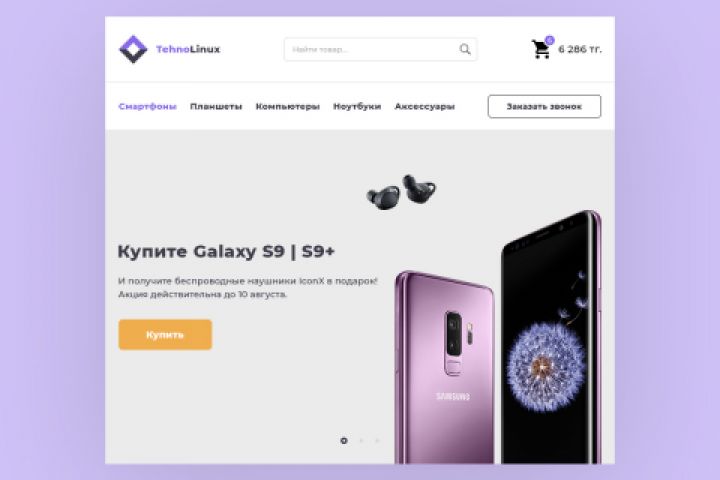
Task: Switch to the third slide dot
Action: coord(377,440)
